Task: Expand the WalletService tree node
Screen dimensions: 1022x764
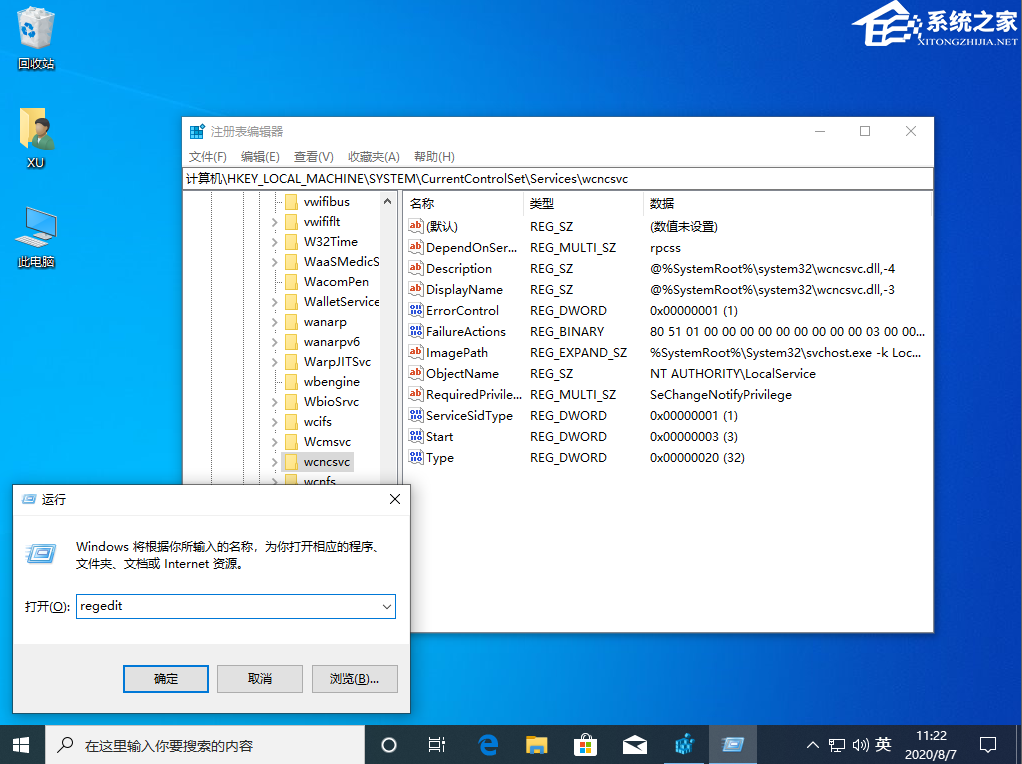Action: [x=275, y=302]
